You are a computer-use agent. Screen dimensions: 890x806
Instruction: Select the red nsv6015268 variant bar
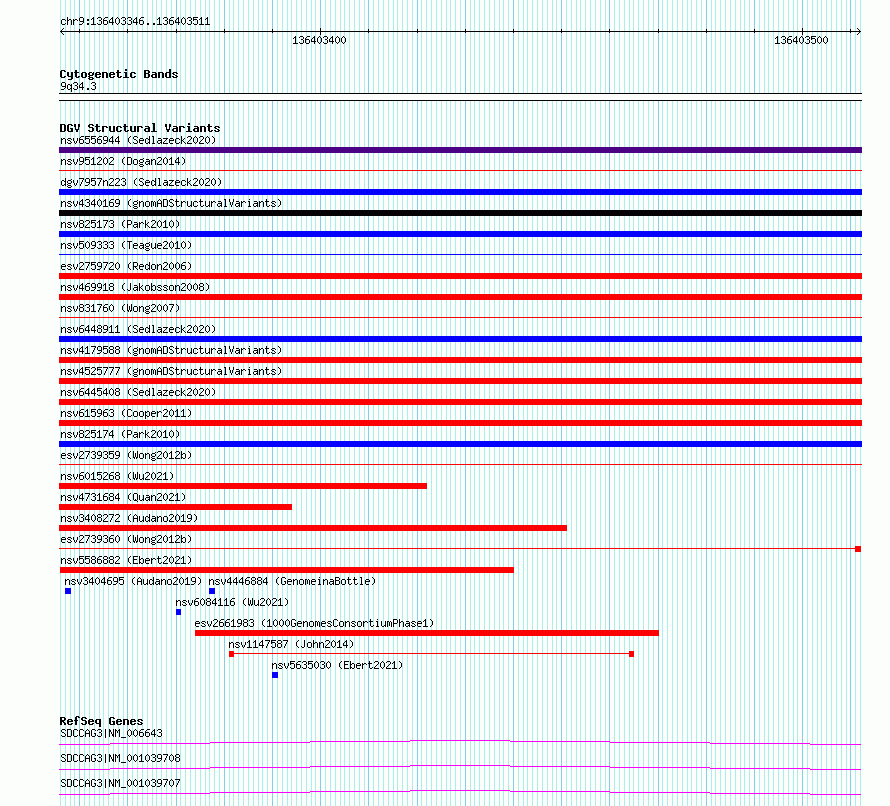point(243,486)
